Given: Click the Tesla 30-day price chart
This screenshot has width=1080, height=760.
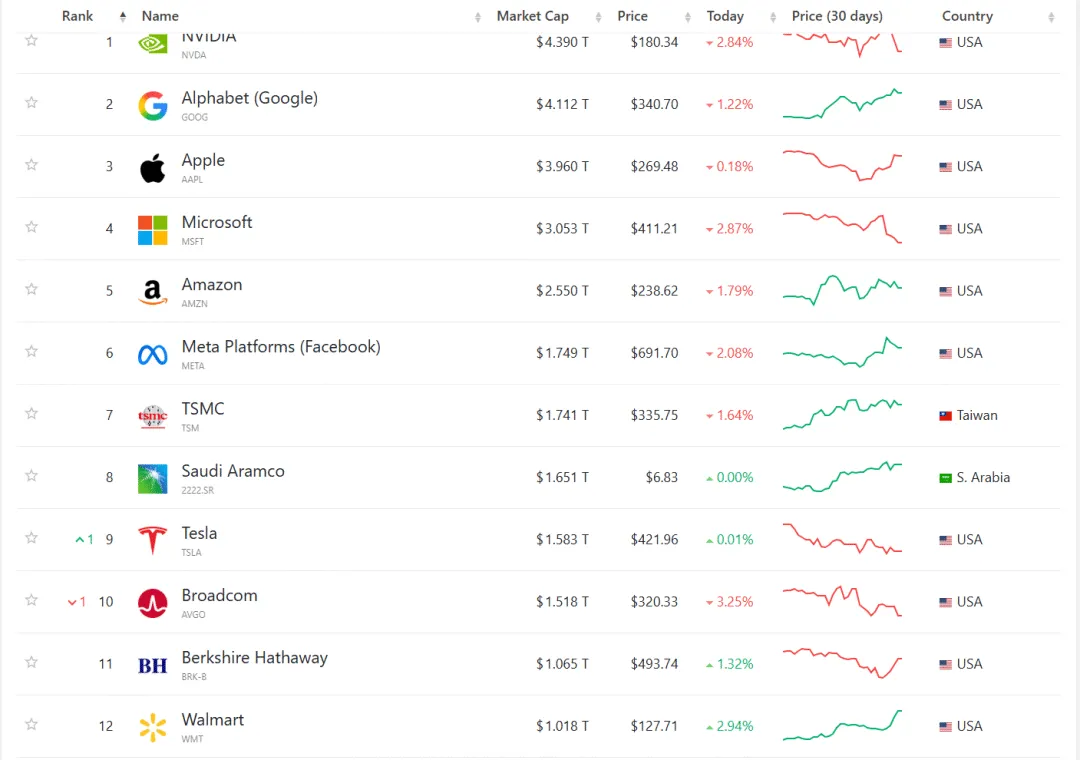Looking at the screenshot, I should point(842,540).
